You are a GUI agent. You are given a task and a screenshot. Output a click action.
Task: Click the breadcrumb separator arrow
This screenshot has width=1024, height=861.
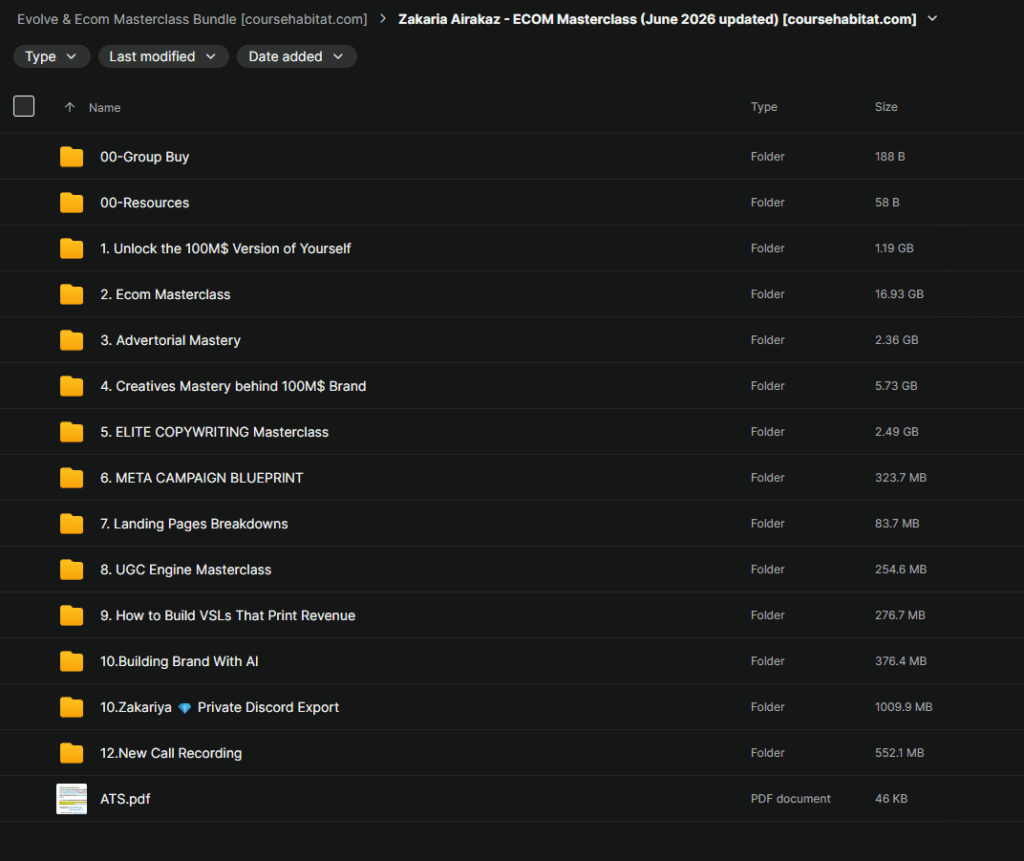tap(383, 19)
